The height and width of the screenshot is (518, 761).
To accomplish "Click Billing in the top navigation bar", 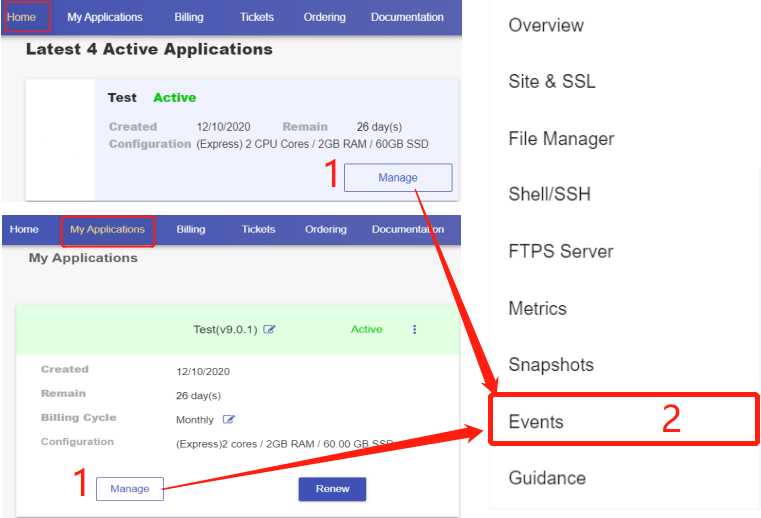I will point(188,17).
